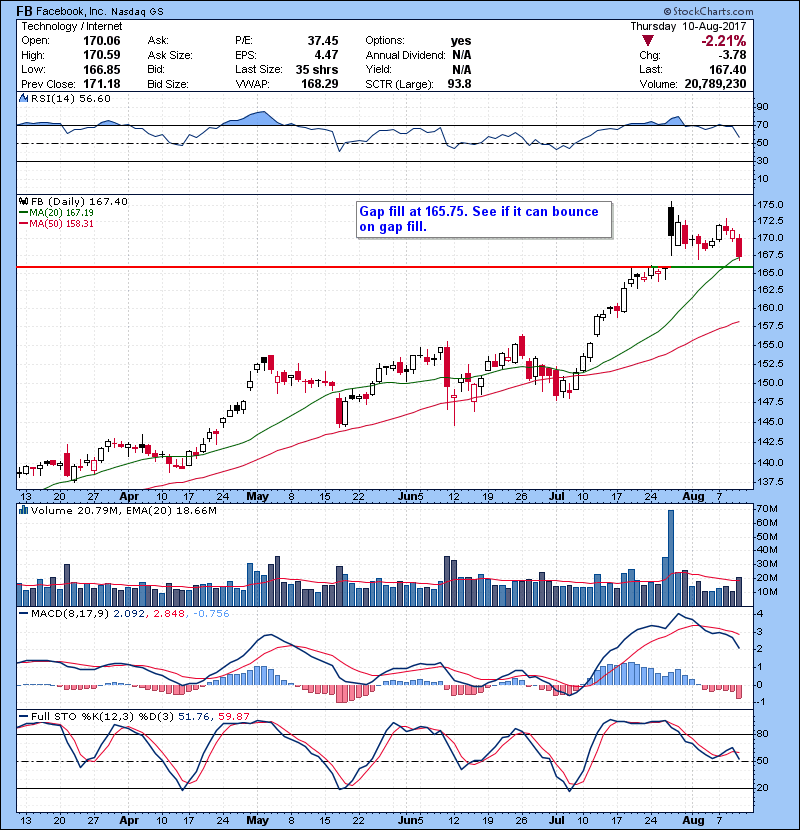Click the 137.5 price axis label
Viewport: 800px width, 830px height.
point(770,482)
